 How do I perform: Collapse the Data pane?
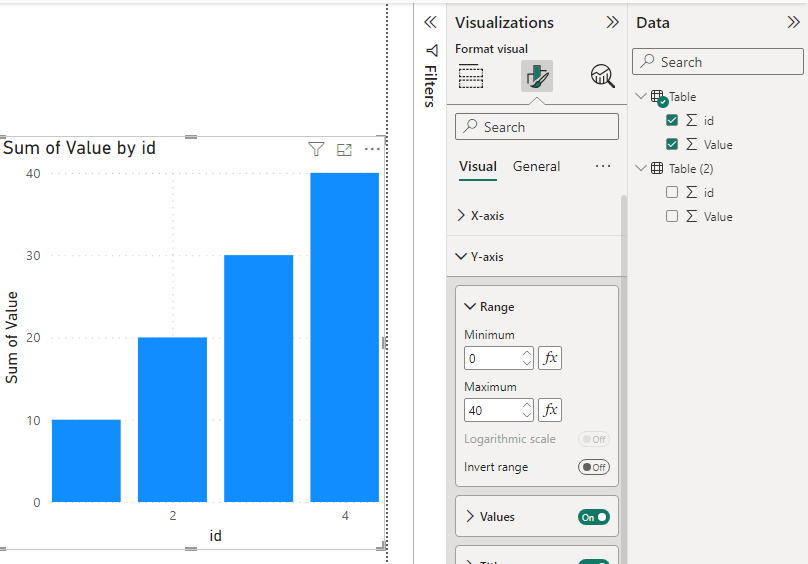[x=794, y=22]
